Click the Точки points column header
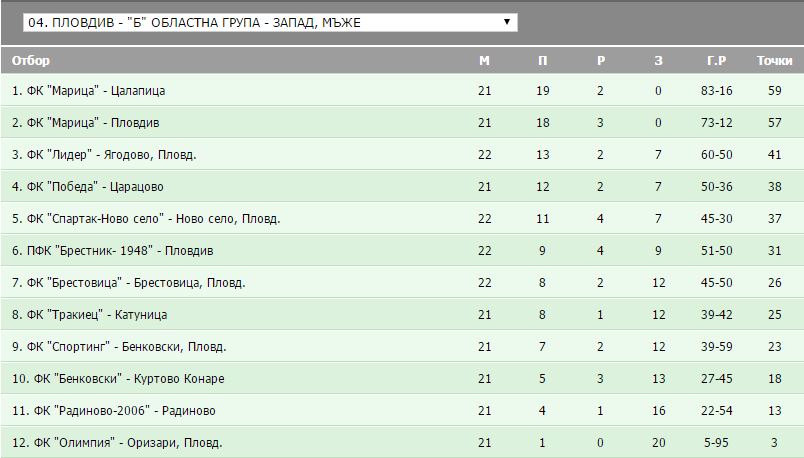This screenshot has height=458, width=804. 774,60
